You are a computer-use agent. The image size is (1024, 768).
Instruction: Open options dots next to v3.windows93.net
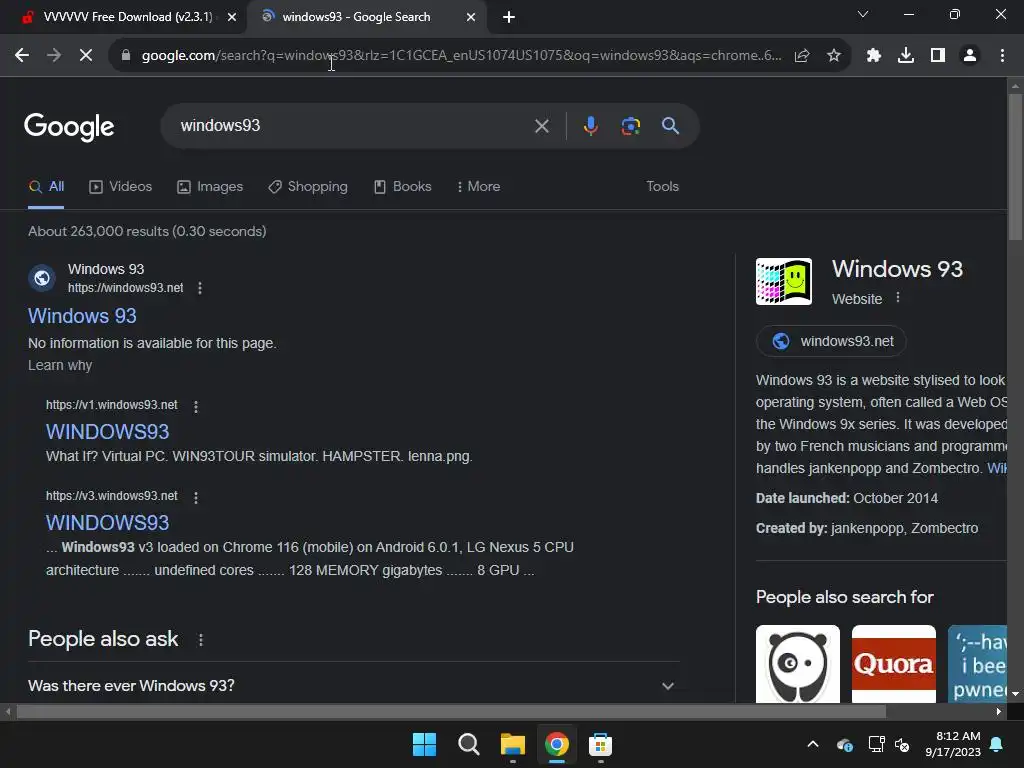[196, 497]
